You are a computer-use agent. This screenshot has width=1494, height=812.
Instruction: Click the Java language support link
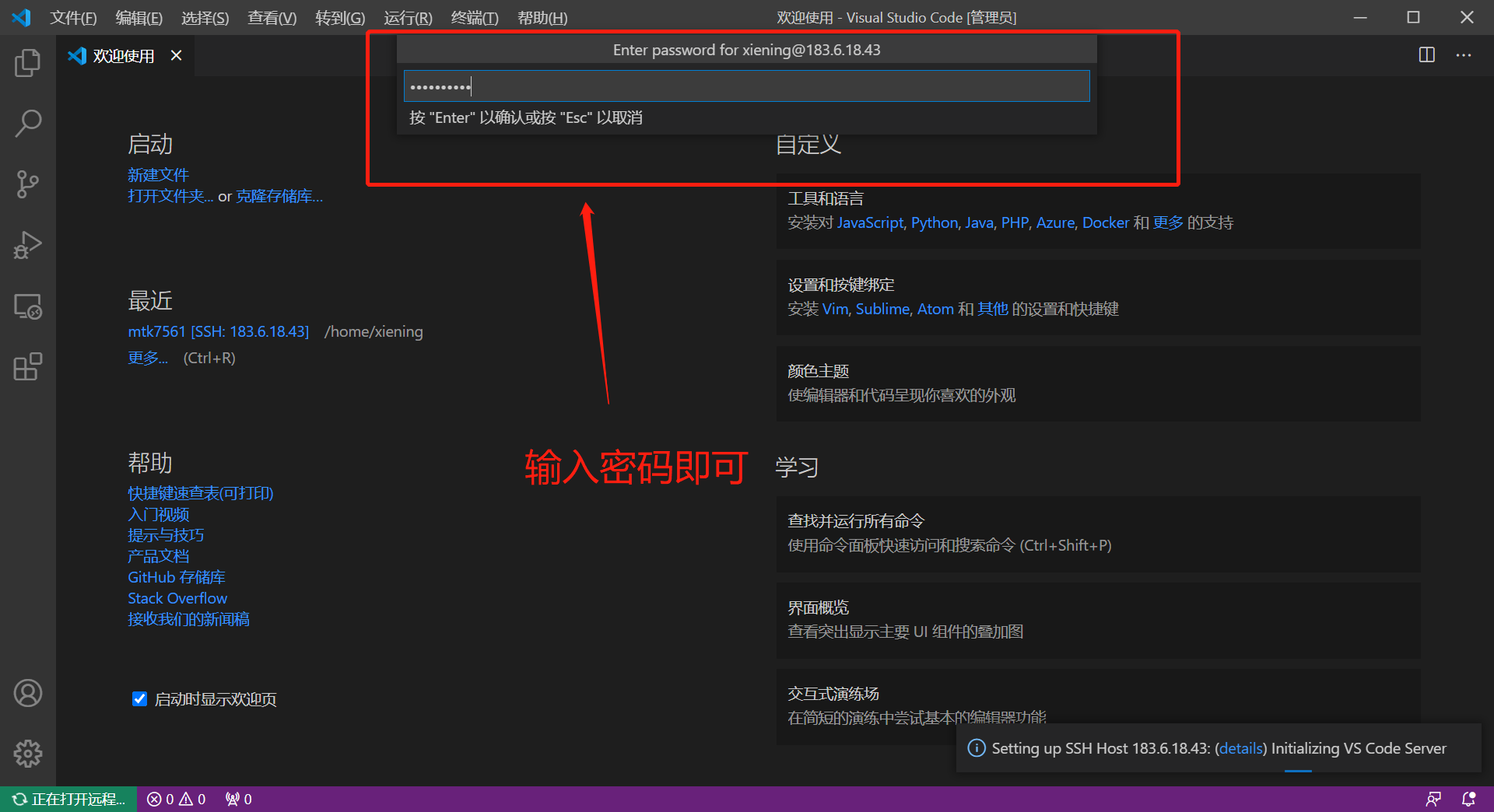(x=979, y=222)
